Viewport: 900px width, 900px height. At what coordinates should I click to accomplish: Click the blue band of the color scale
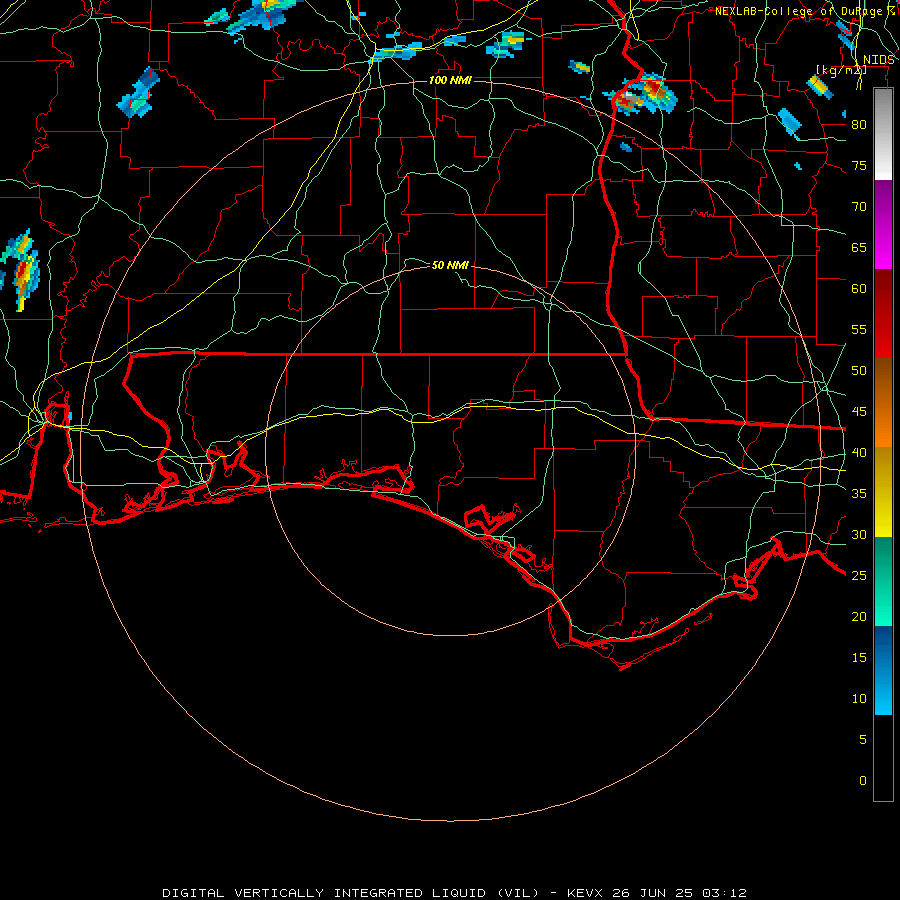(x=883, y=670)
